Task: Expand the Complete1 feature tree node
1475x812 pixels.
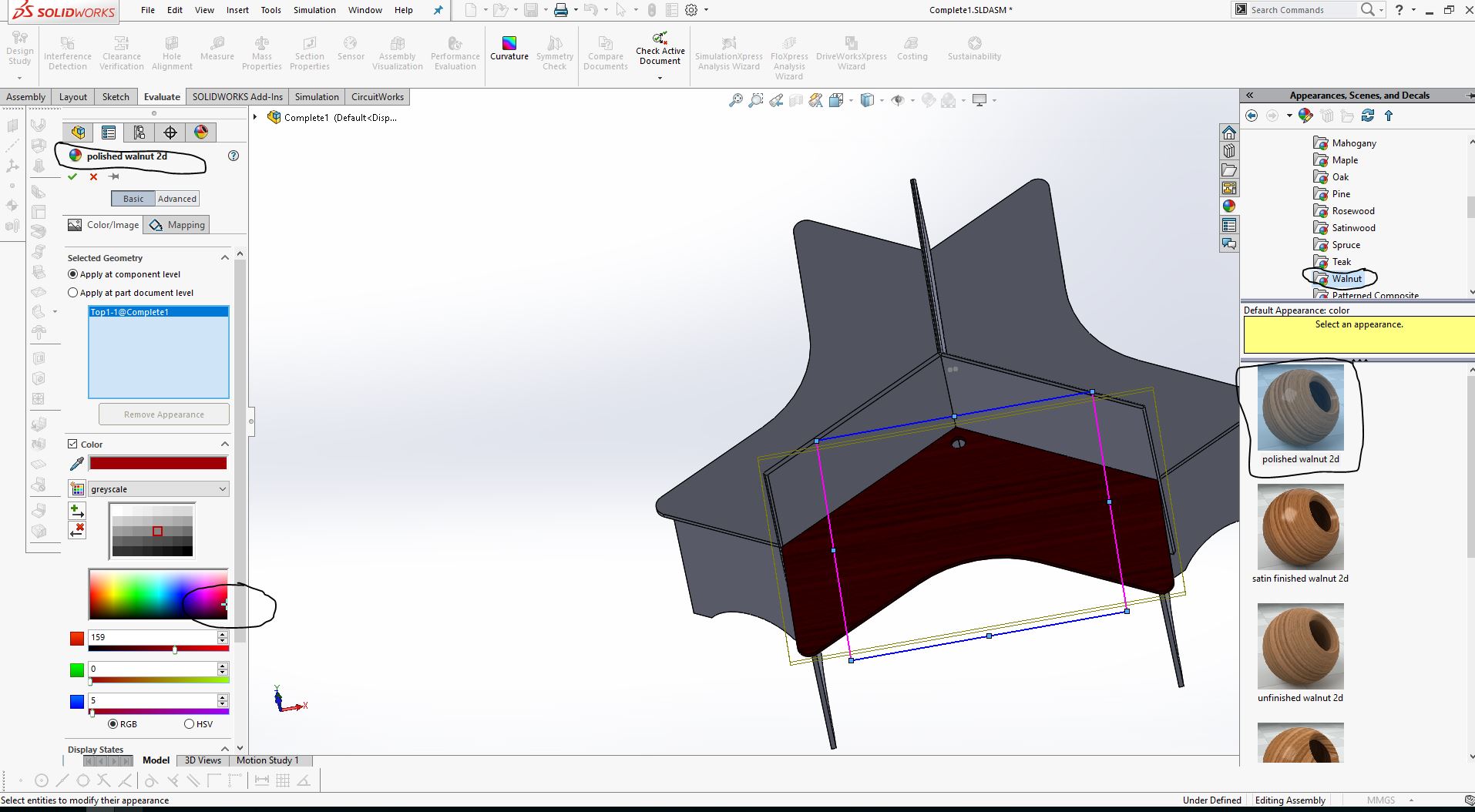Action: pyautogui.click(x=255, y=117)
